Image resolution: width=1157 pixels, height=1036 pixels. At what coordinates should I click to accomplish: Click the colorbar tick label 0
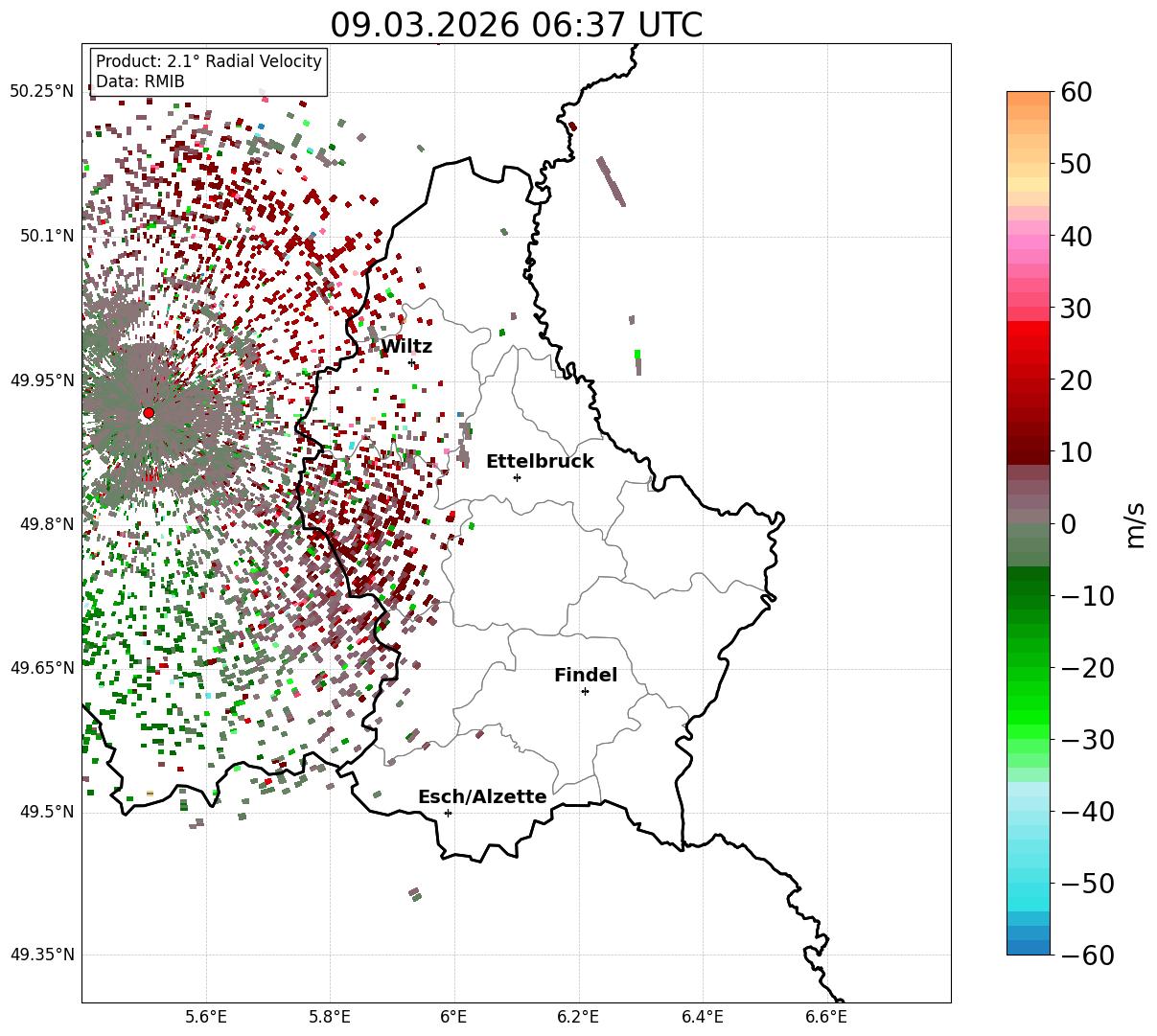pyautogui.click(x=1068, y=524)
